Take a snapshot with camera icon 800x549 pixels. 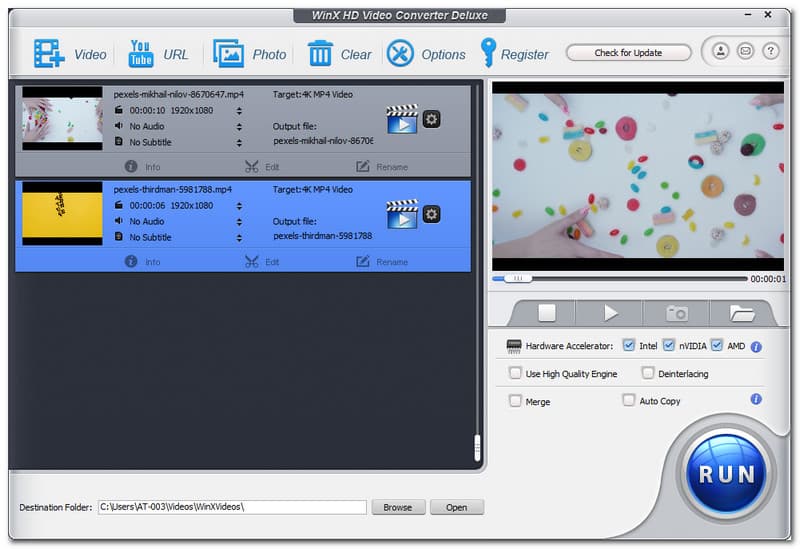[676, 313]
